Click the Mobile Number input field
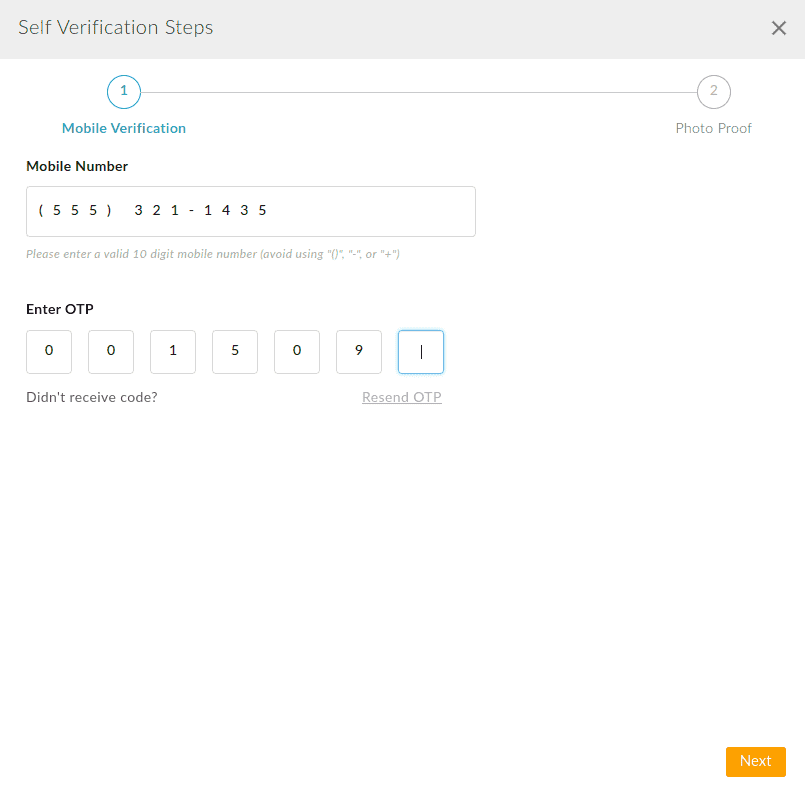Screen dimensions: 805x796 click(251, 211)
